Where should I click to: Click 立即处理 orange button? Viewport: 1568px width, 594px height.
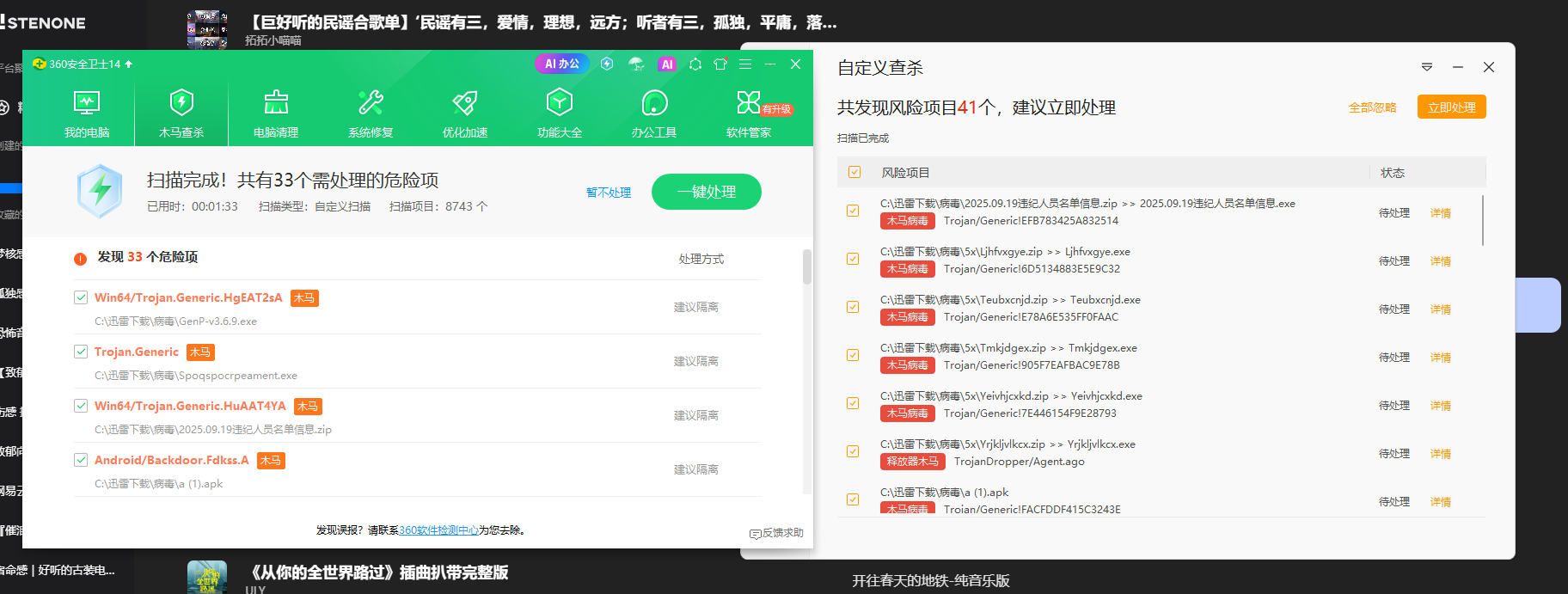pos(1452,107)
